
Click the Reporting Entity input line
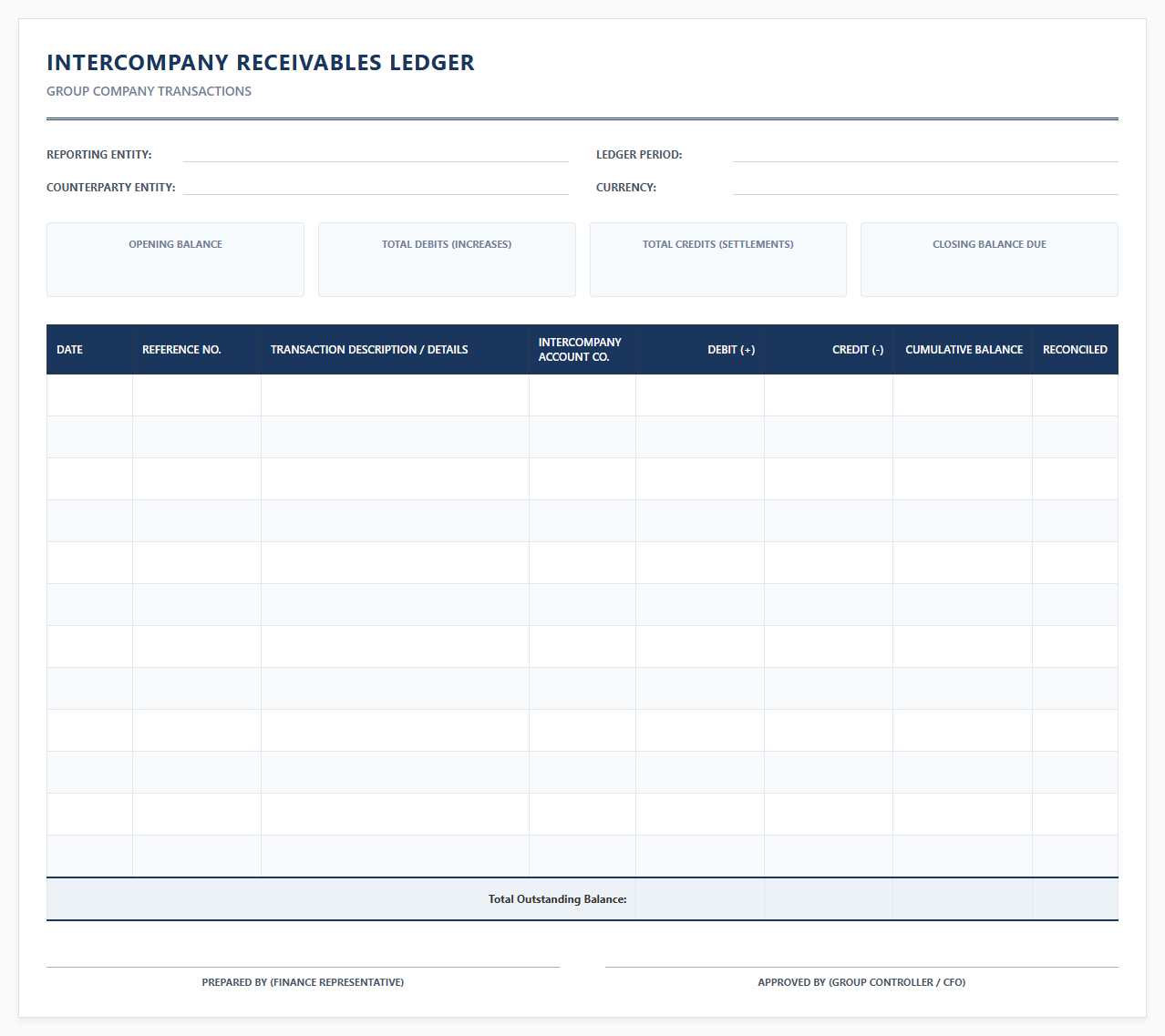(x=376, y=154)
